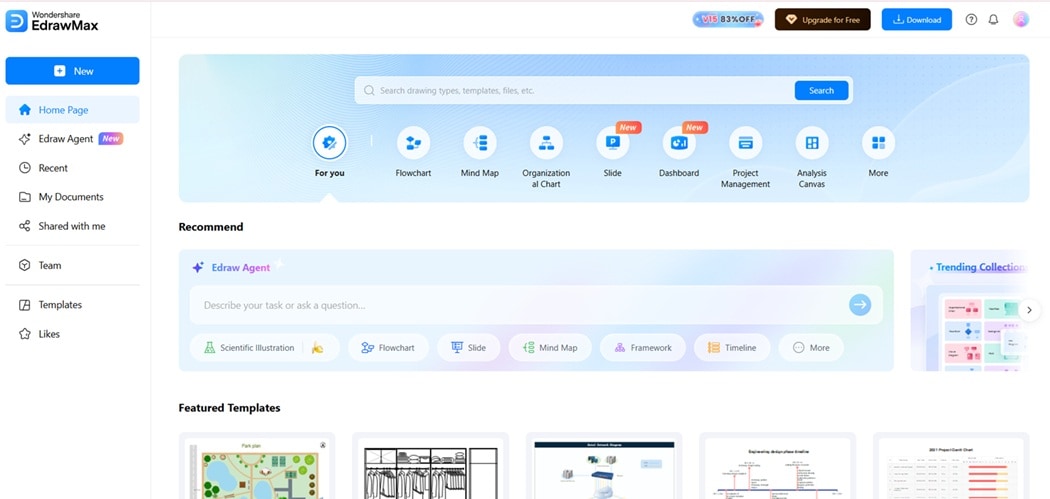Click the Edraw Agent sparkle heading
This screenshot has width=1050, height=499.
pyautogui.click(x=231, y=267)
